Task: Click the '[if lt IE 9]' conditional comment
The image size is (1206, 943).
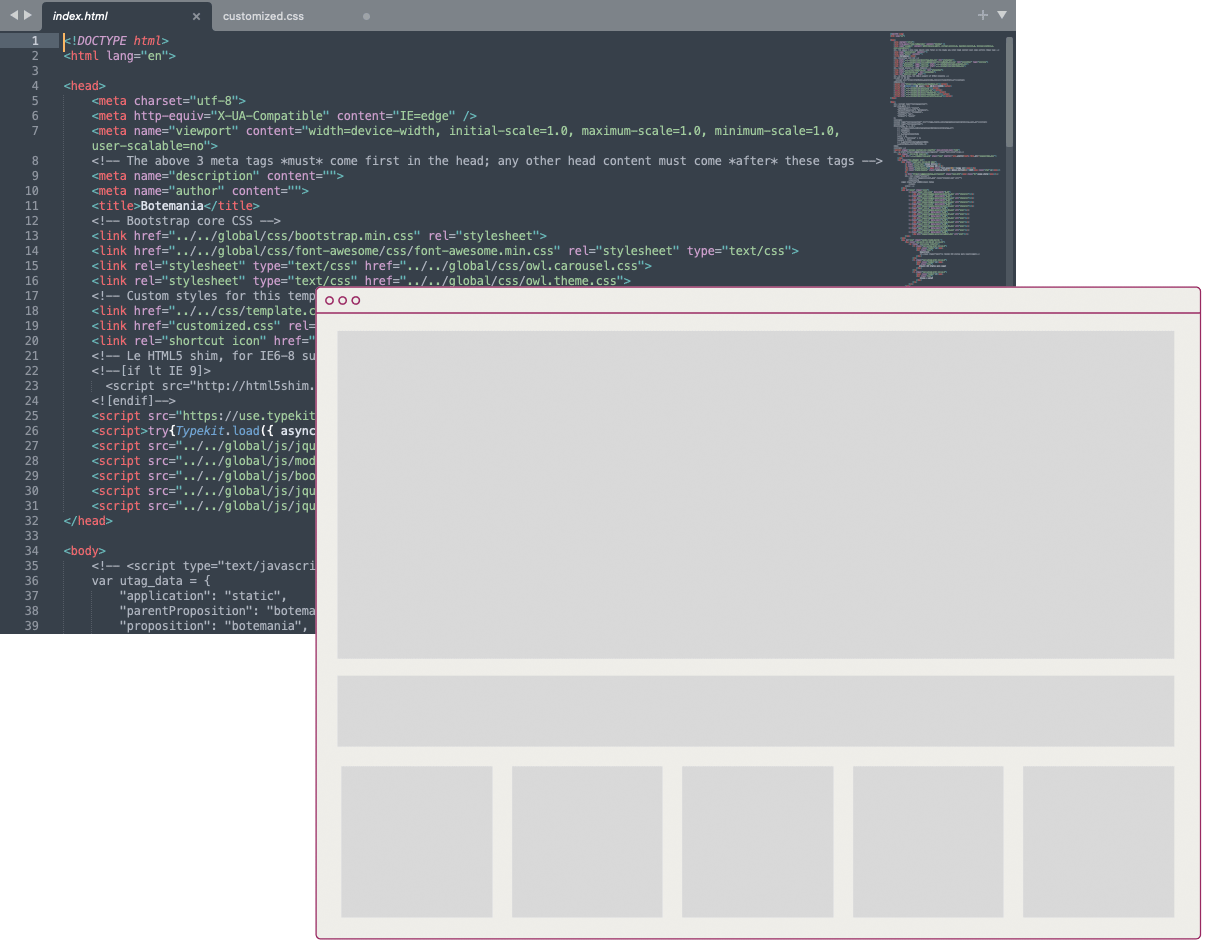Action: (x=151, y=371)
